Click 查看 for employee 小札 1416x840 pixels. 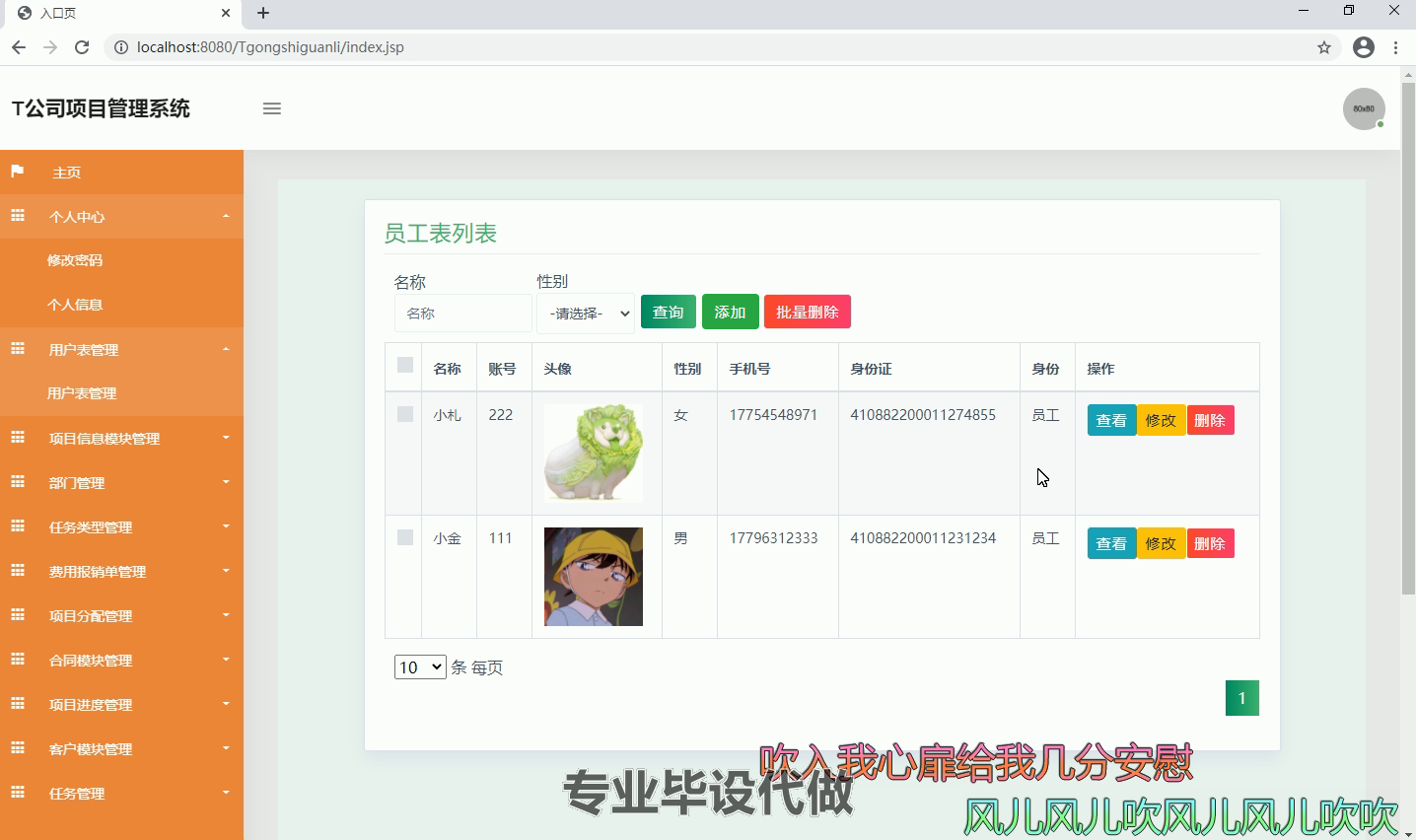(x=1111, y=420)
